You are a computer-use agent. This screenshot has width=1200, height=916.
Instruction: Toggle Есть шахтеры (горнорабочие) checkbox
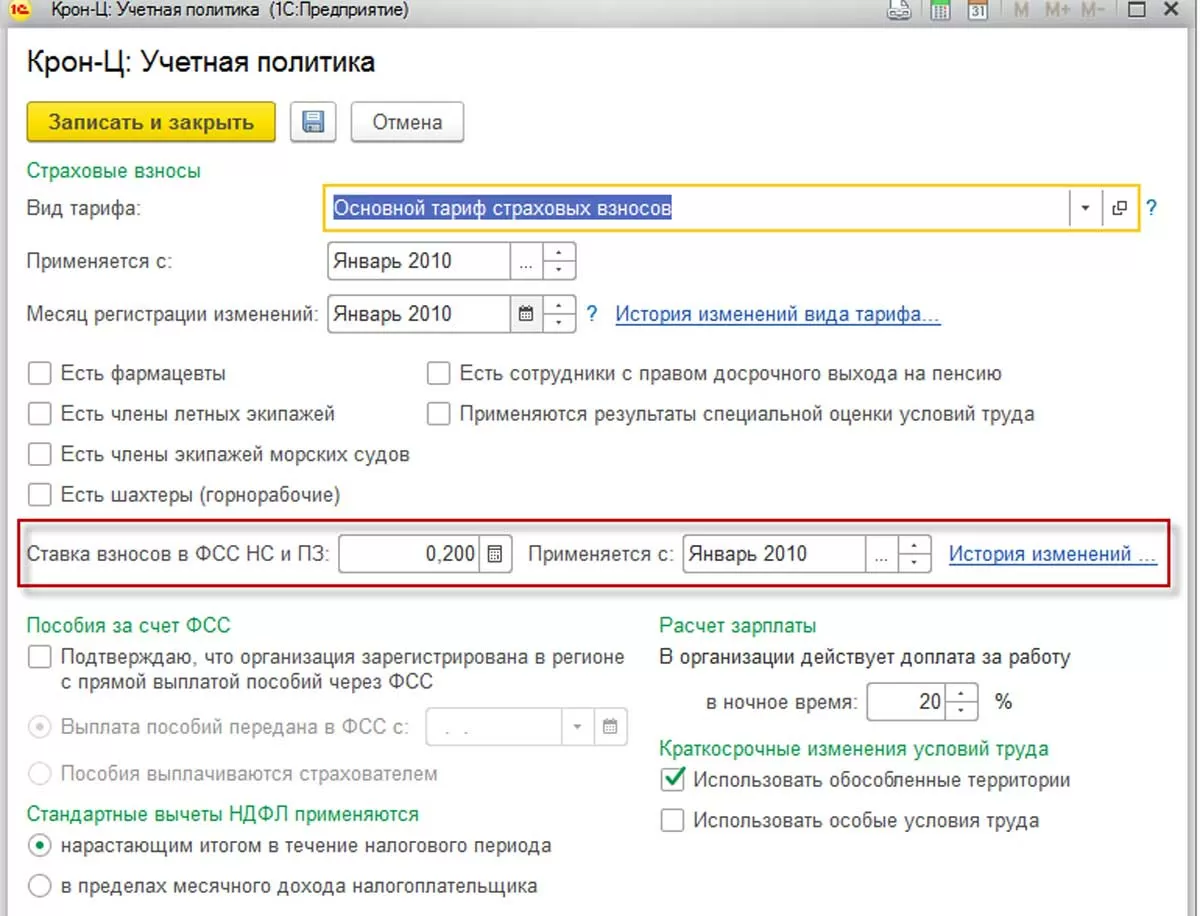click(40, 494)
